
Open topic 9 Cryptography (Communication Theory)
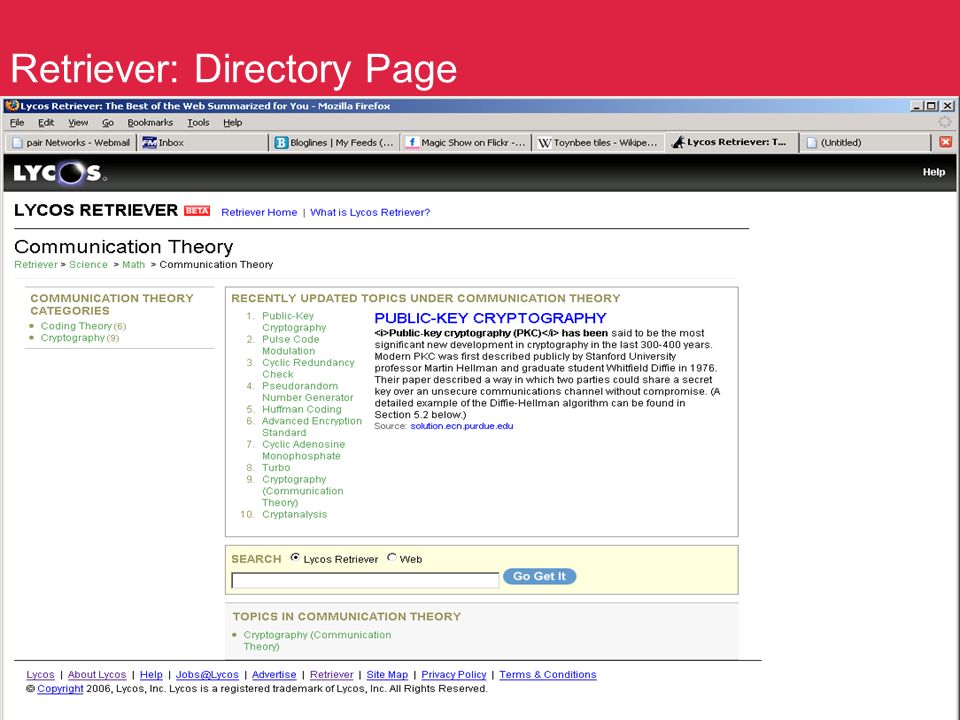tap(302, 490)
